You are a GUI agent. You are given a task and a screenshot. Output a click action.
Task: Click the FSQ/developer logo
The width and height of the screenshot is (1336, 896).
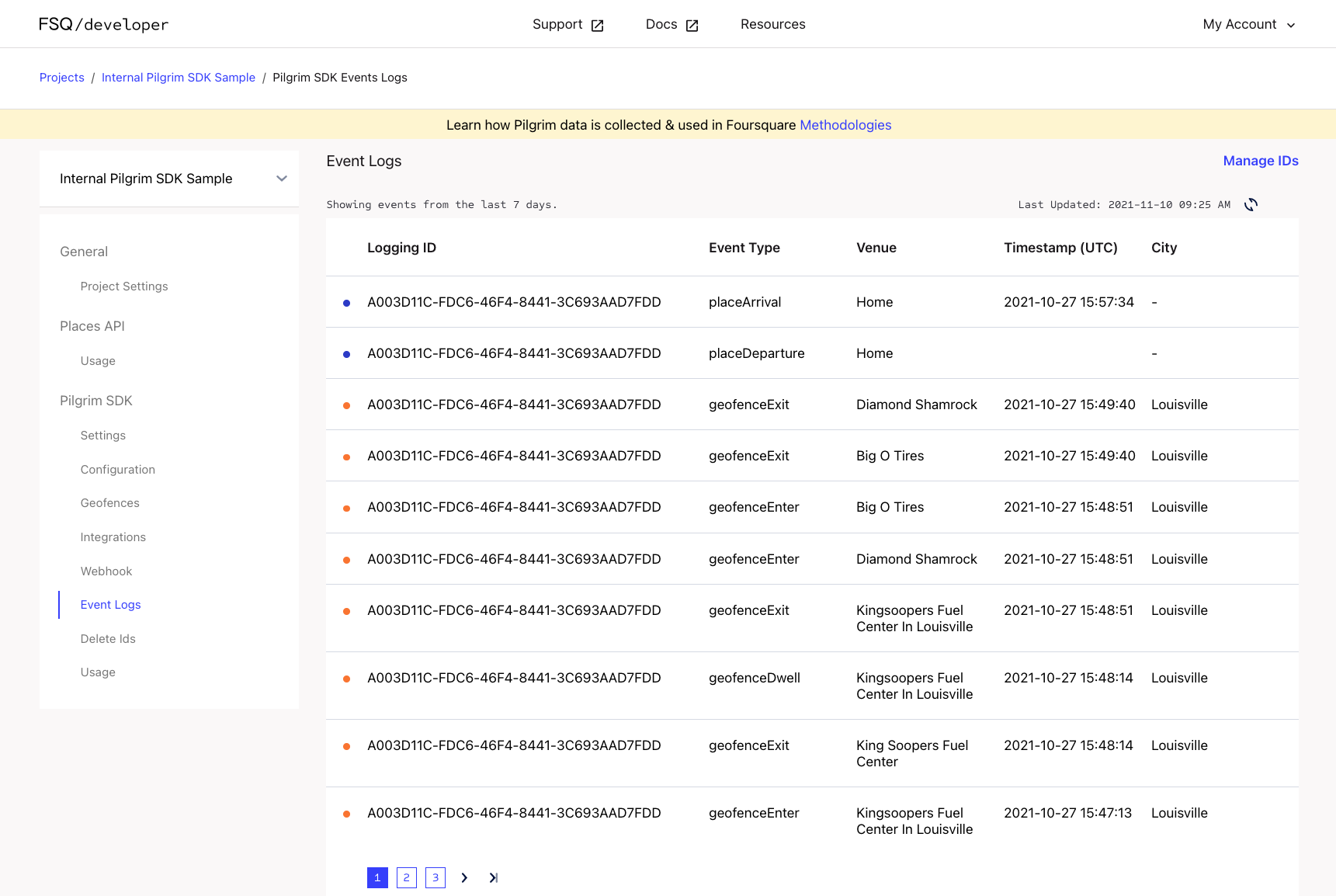pos(103,24)
